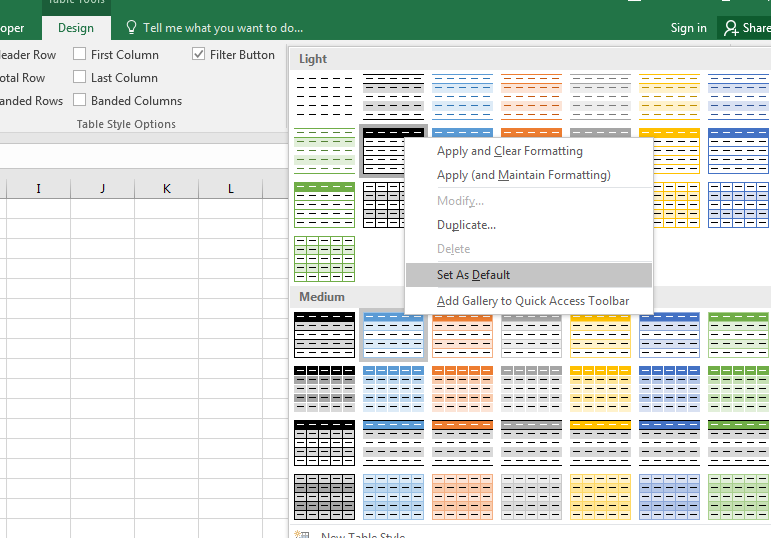
Task: Choose the light blue gridded Medium style, bottom row
Action: 393,497
